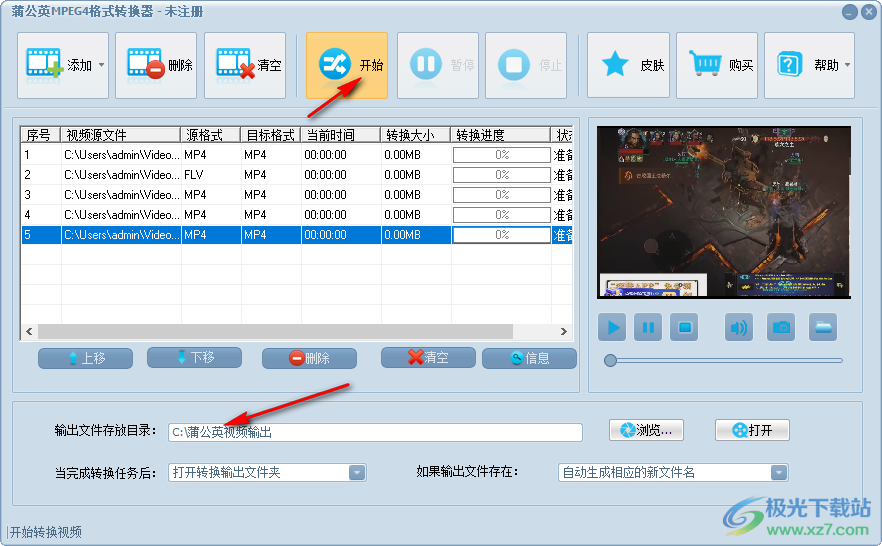Click the 暂停 pause toolbar button
The width and height of the screenshot is (882, 546).
(438, 65)
